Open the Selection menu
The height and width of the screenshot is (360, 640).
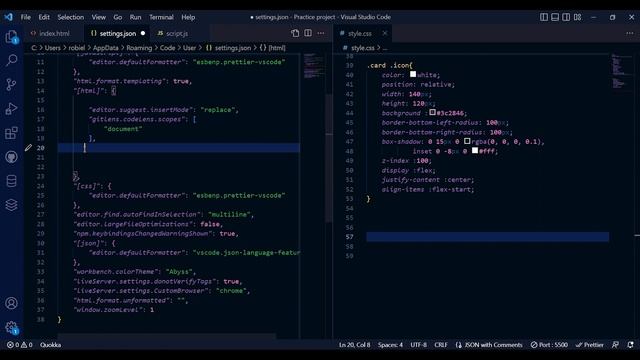[71, 17]
